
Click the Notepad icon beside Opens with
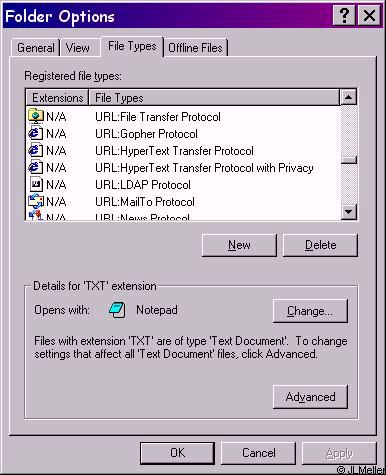tap(117, 310)
